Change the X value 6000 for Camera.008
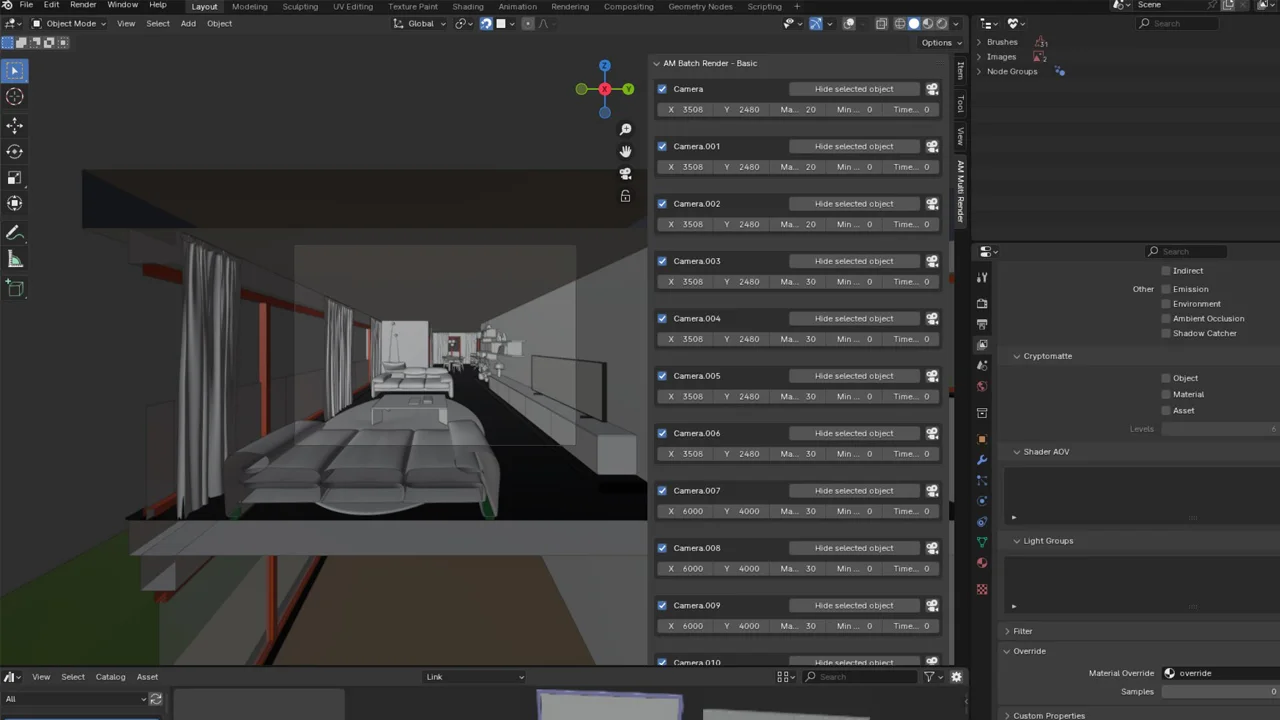1280x720 pixels. point(692,568)
